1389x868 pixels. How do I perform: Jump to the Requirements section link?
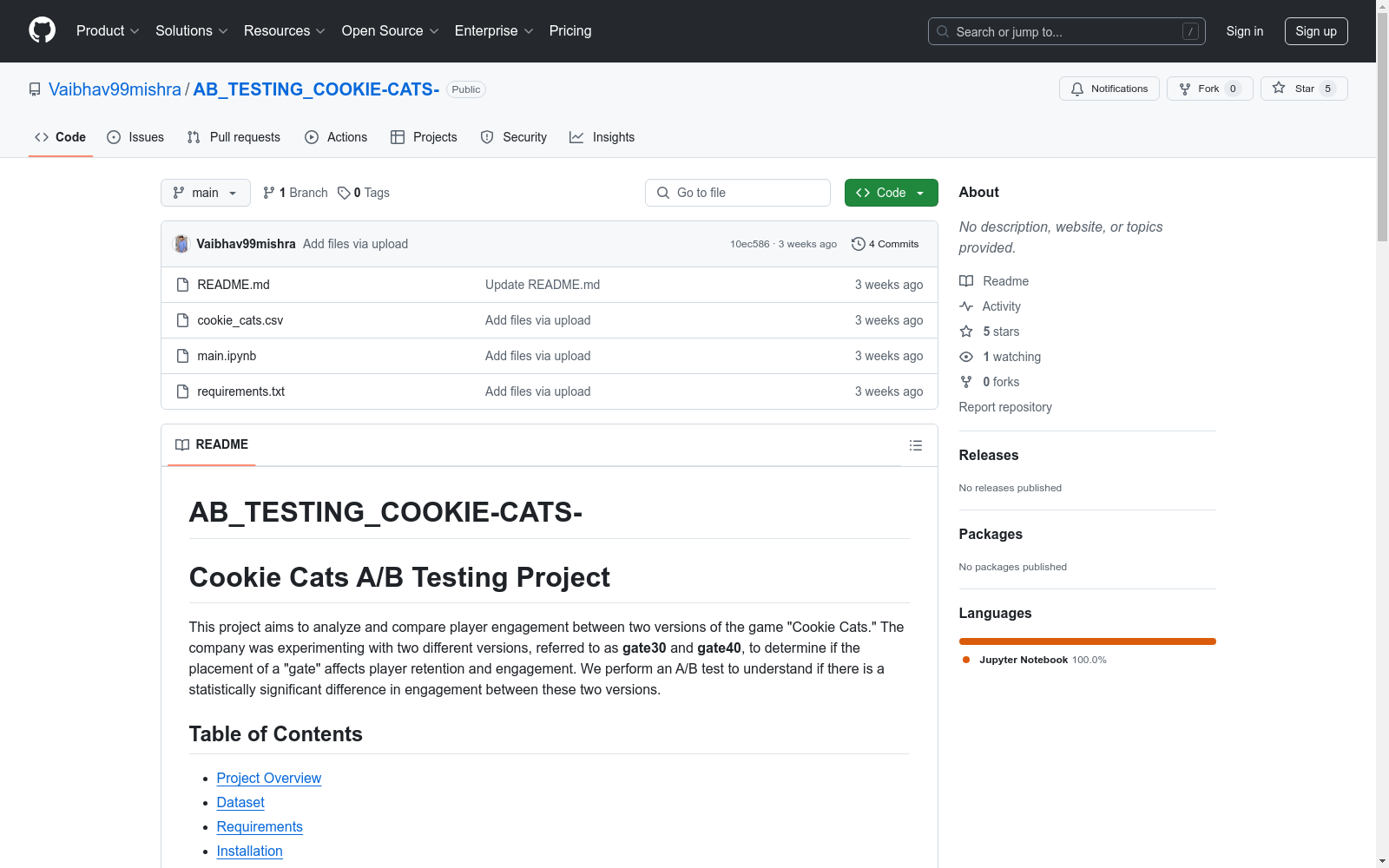(260, 827)
